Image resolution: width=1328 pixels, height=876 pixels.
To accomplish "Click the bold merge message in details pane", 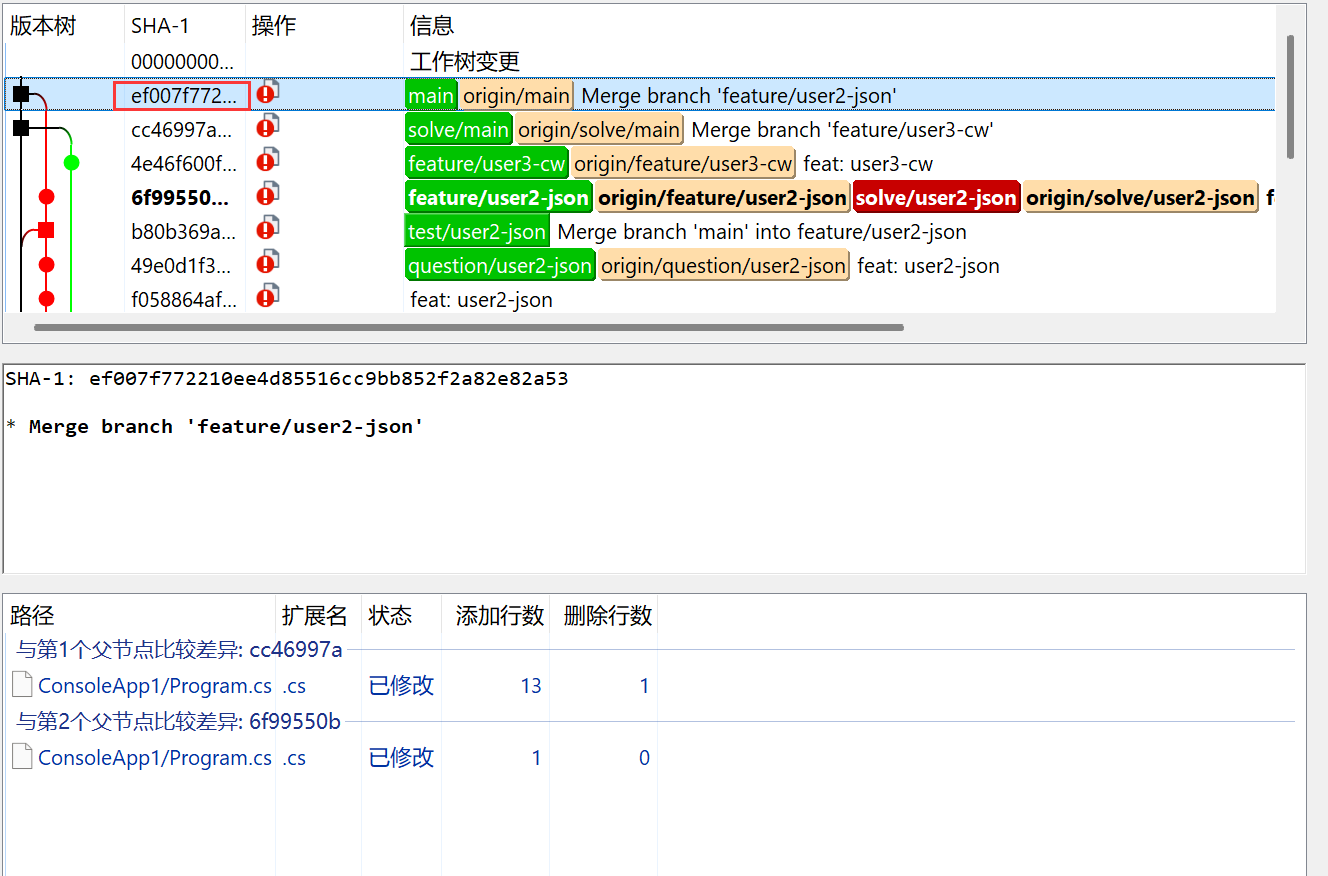I will pyautogui.click(x=227, y=426).
